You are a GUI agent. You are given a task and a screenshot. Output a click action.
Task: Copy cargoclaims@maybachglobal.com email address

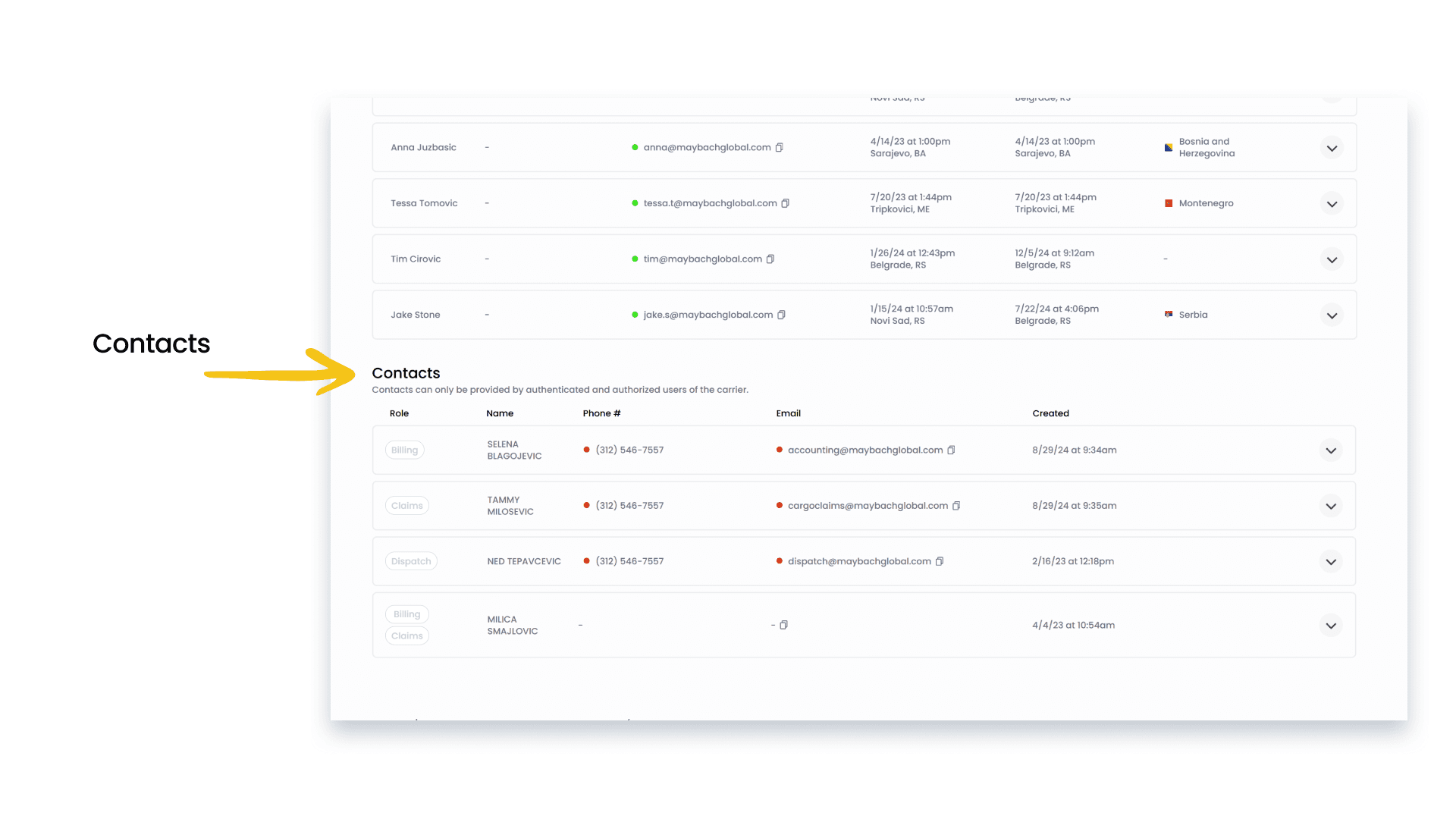click(x=956, y=506)
